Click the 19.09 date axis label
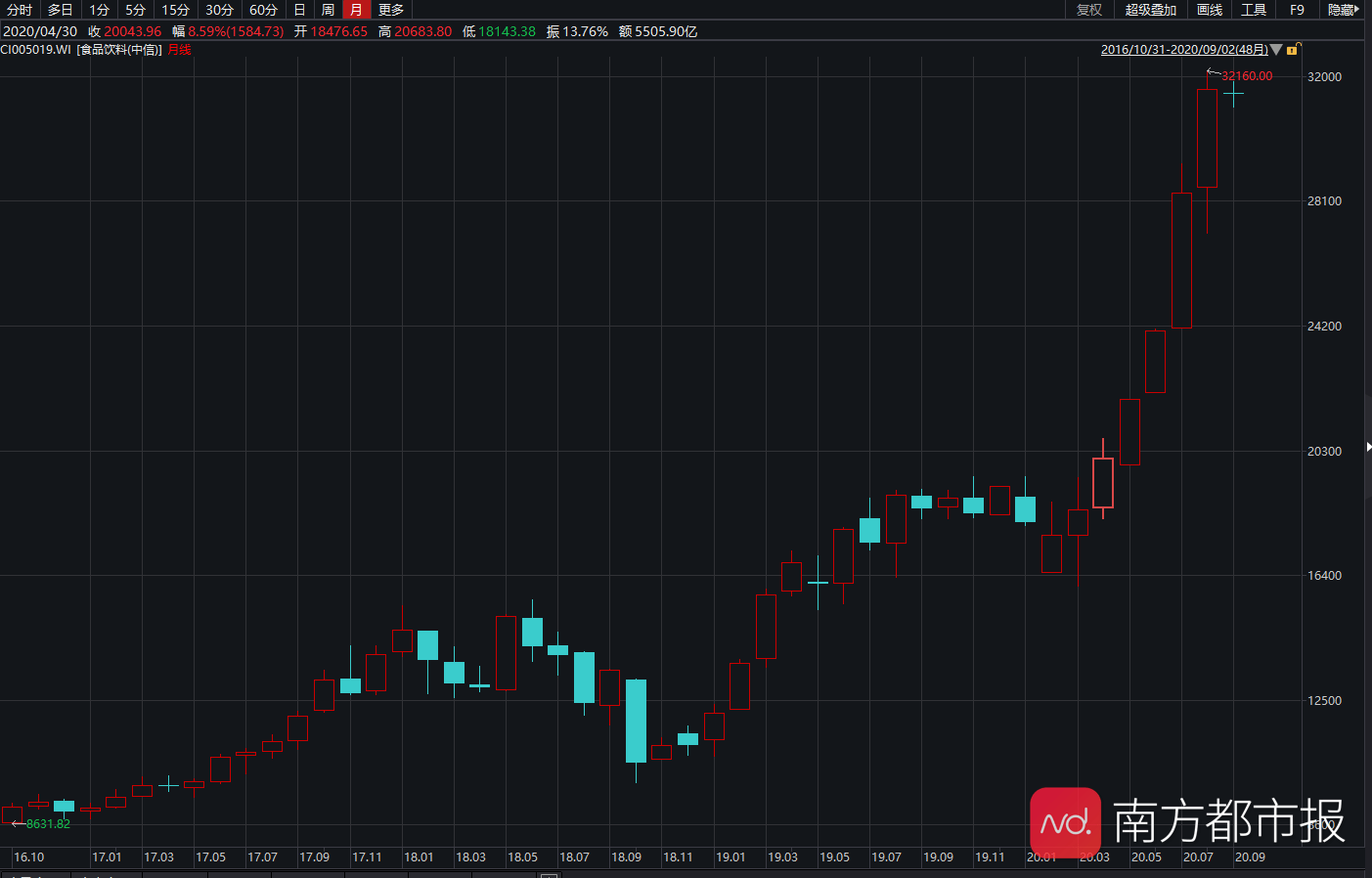The image size is (1372, 878). [938, 857]
